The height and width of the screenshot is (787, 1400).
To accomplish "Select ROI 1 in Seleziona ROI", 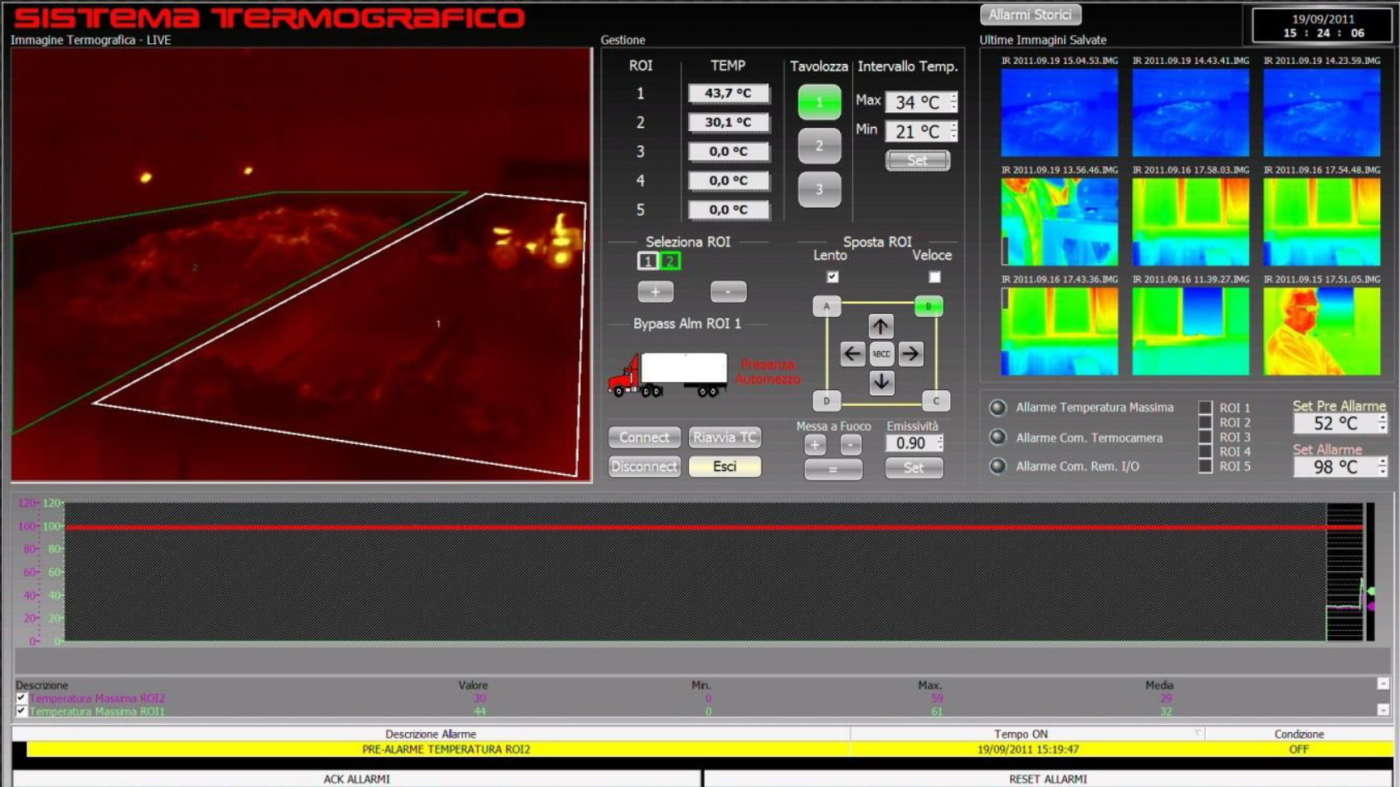I will pyautogui.click(x=648, y=262).
